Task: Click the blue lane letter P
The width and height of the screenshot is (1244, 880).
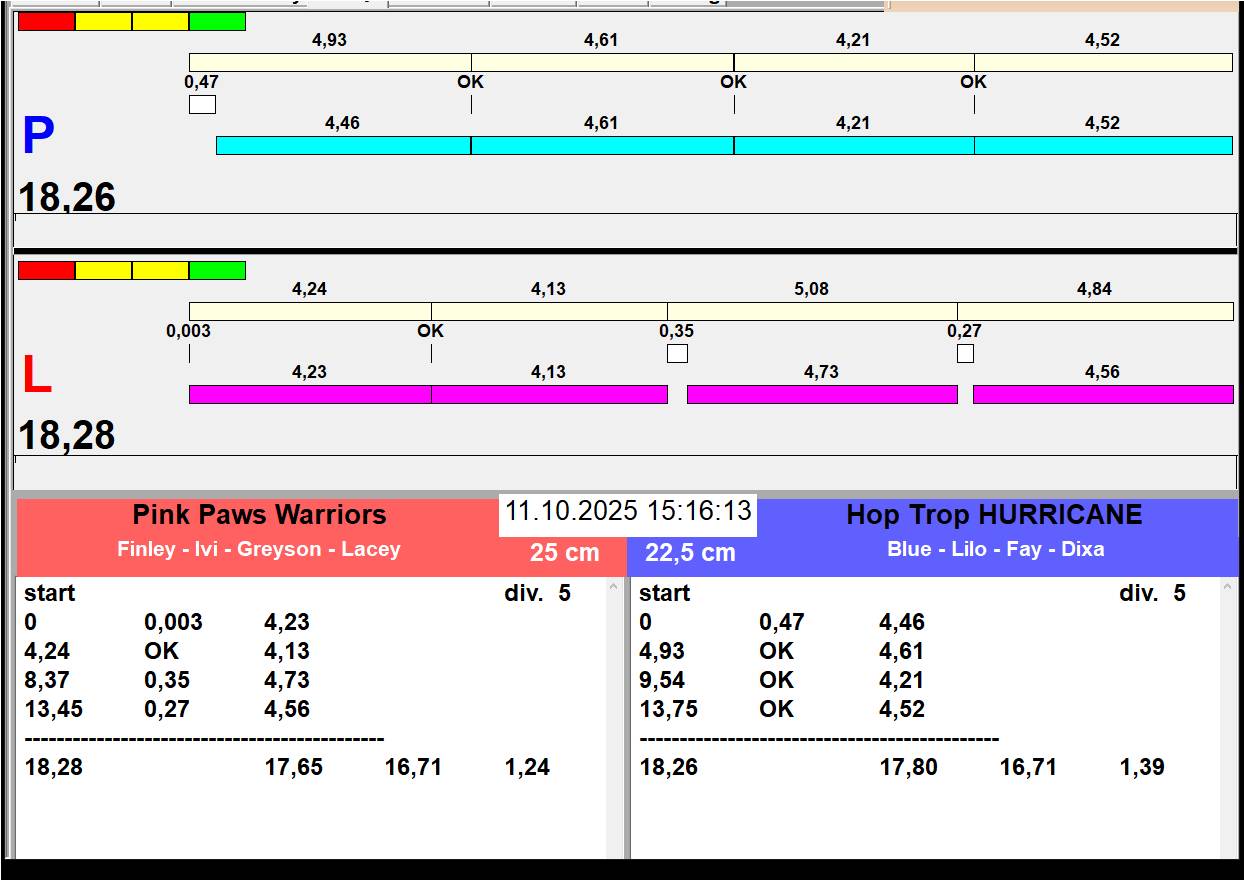Action: coord(38,136)
